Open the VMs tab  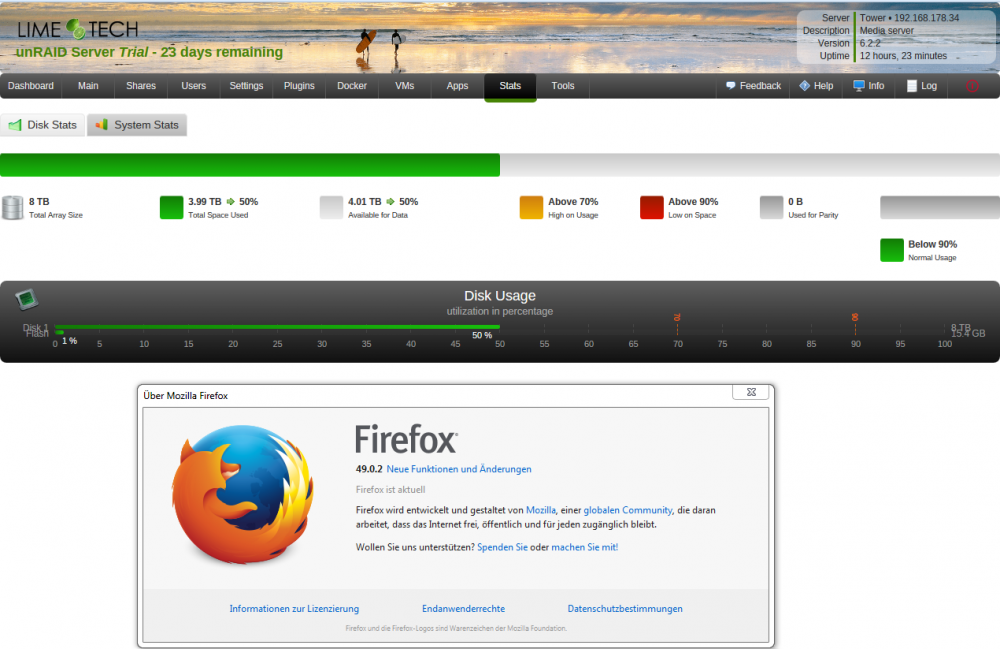point(404,86)
